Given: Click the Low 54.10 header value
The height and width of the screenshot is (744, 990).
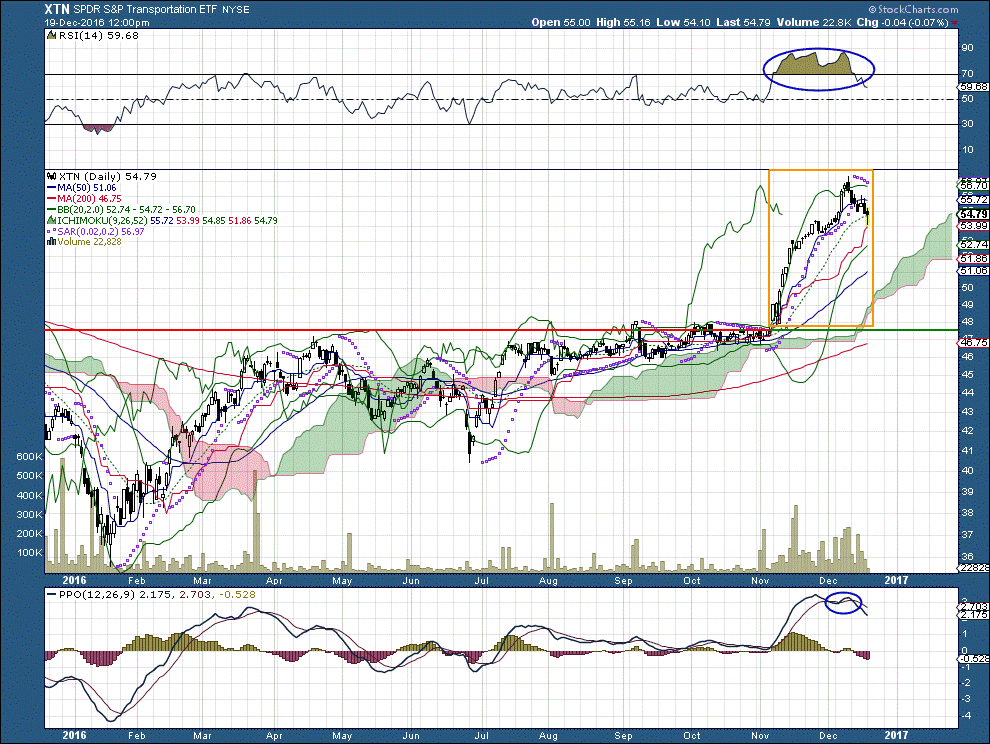Looking at the screenshot, I should pyautogui.click(x=683, y=22).
